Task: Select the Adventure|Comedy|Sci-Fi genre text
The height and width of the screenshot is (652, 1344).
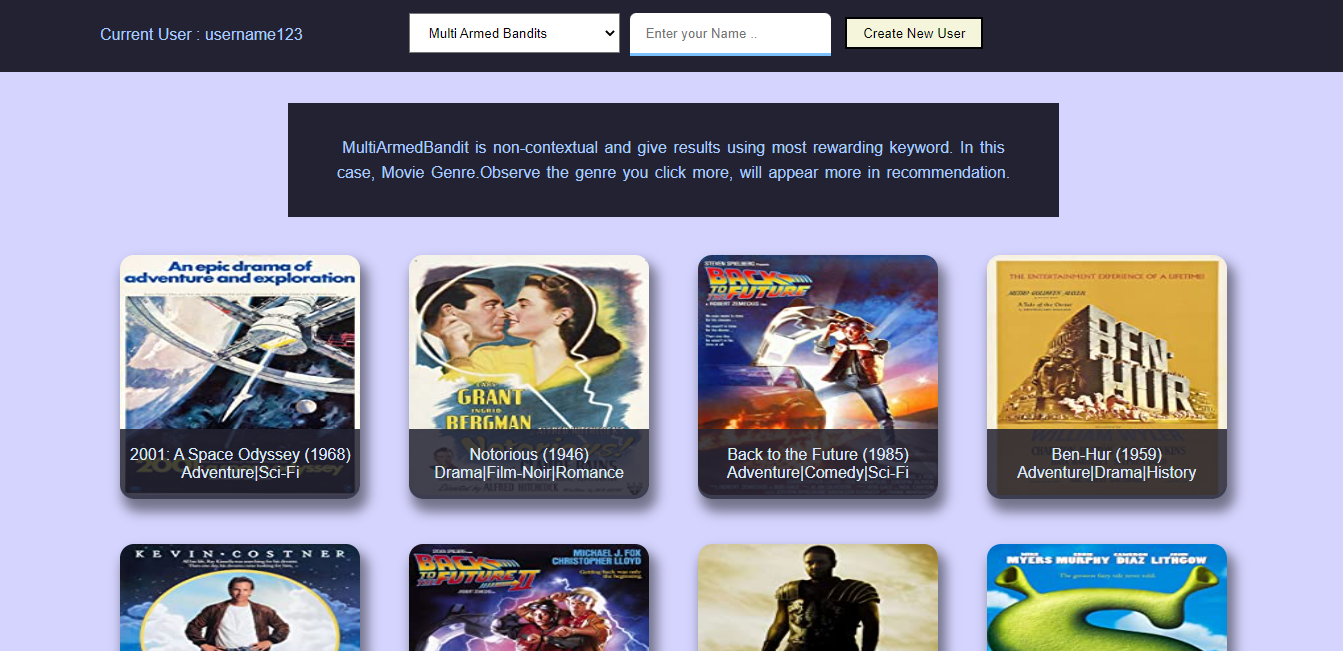Action: [x=818, y=473]
